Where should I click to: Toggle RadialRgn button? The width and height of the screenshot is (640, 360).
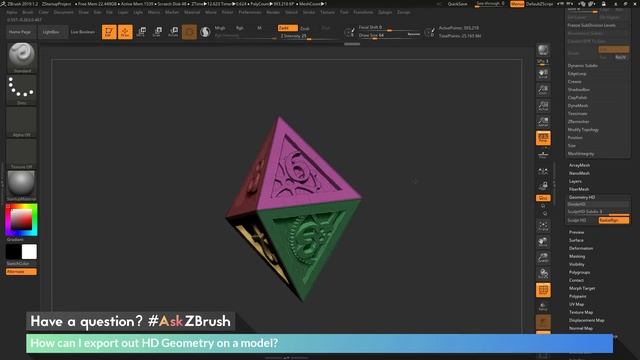point(613,220)
